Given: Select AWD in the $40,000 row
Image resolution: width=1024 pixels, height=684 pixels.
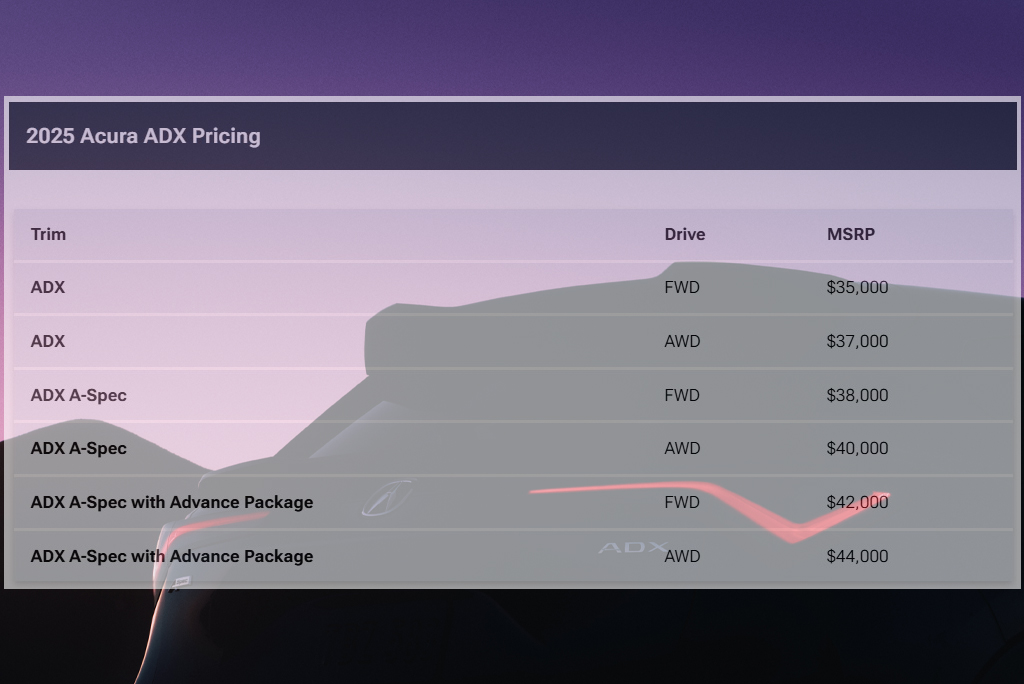Looking at the screenshot, I should point(682,448).
